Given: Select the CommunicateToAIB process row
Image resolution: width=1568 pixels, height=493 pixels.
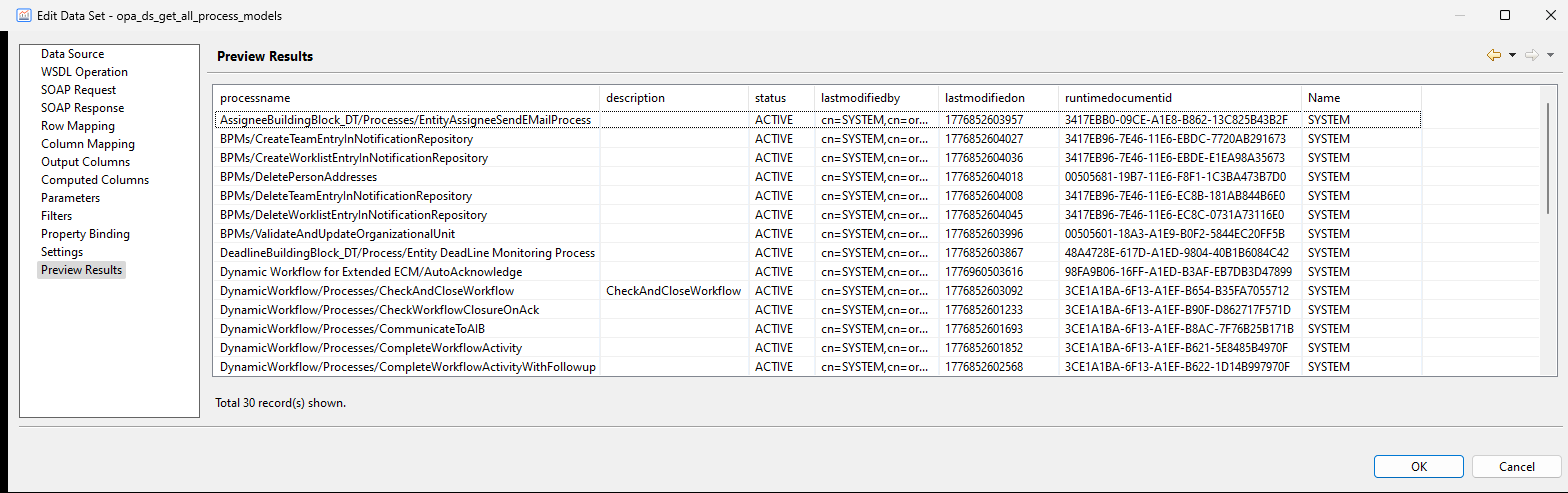Looking at the screenshot, I should click(x=817, y=329).
